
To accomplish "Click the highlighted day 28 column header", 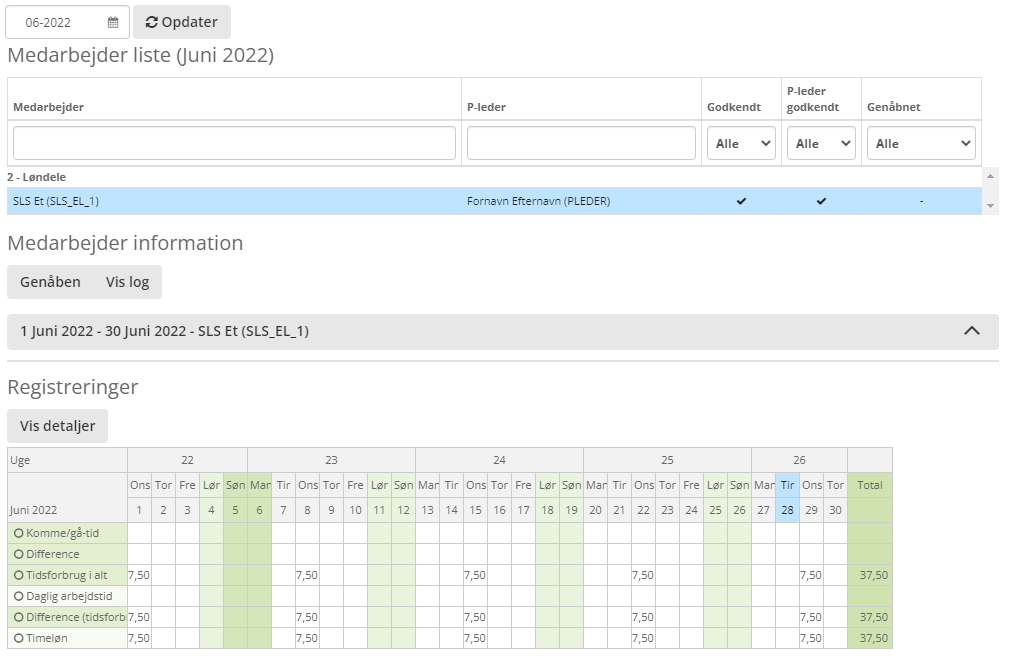I will pyautogui.click(x=787, y=509).
